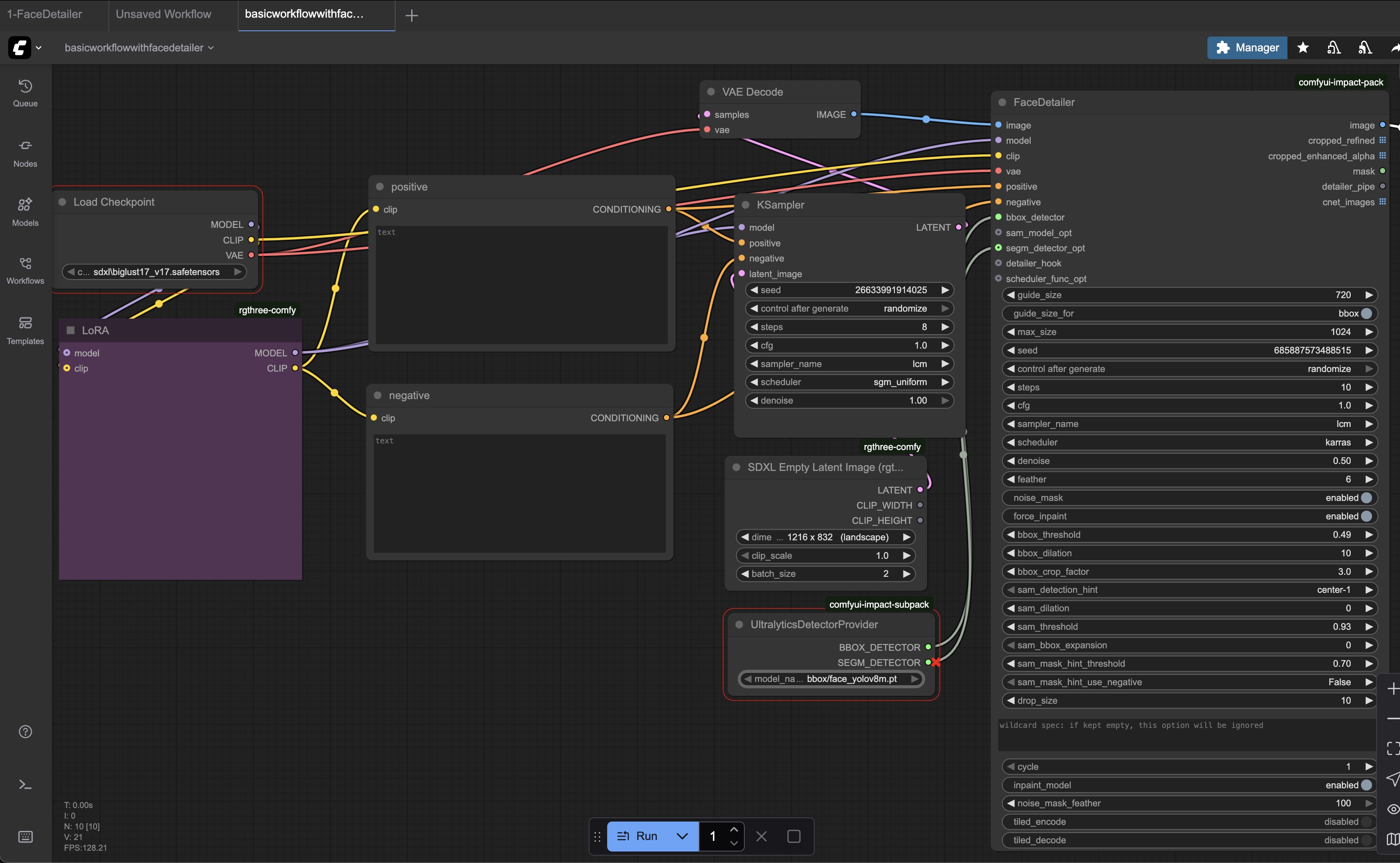Click the star icon beside Manager
The width and height of the screenshot is (1400, 863).
tap(1303, 47)
